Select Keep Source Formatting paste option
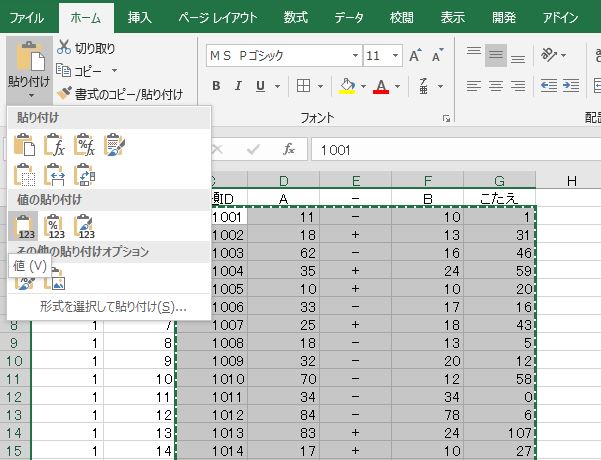 [114, 145]
